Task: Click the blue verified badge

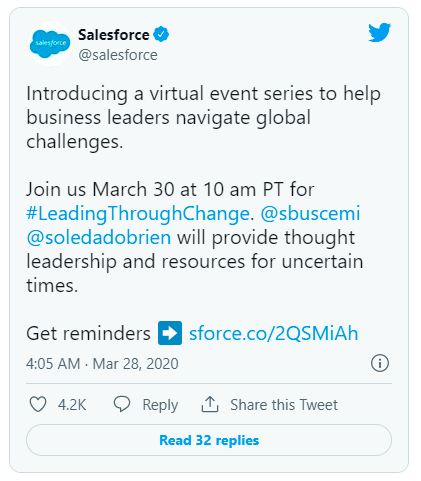Action: 161,34
